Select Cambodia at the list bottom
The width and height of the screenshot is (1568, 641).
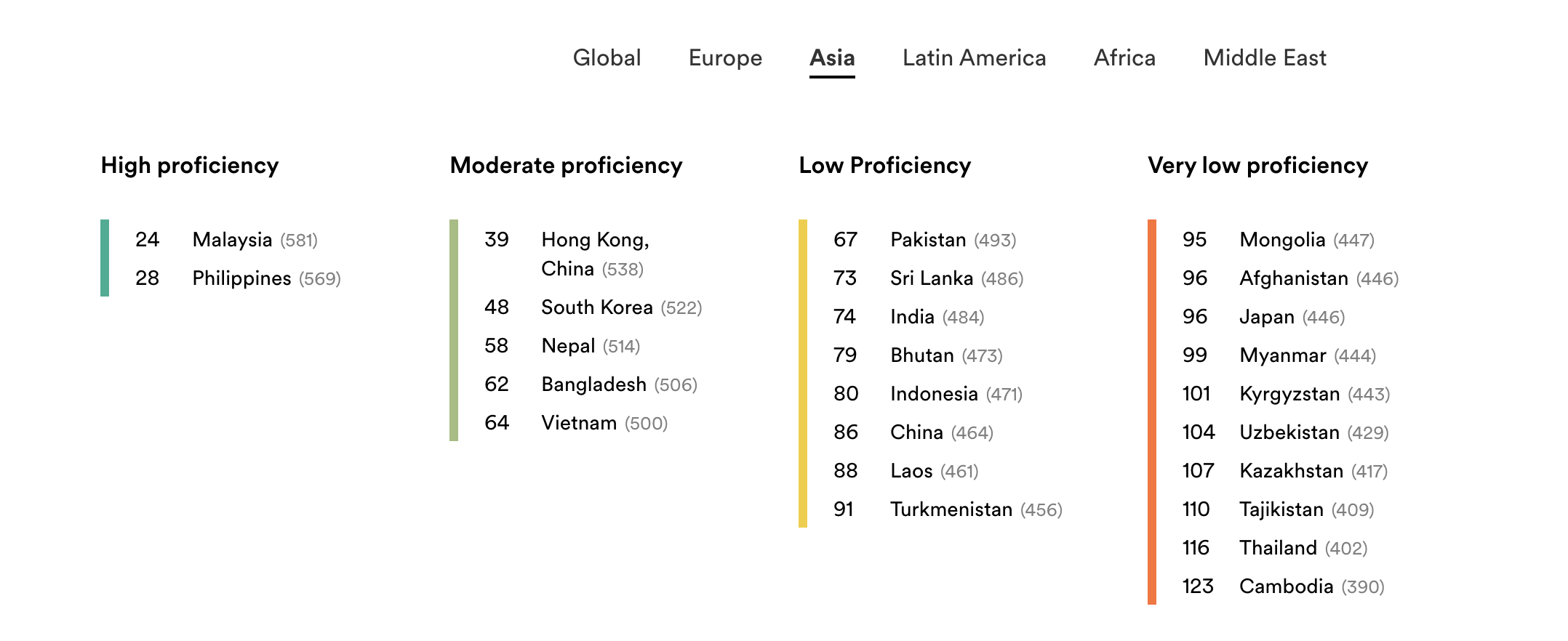coord(1286,586)
